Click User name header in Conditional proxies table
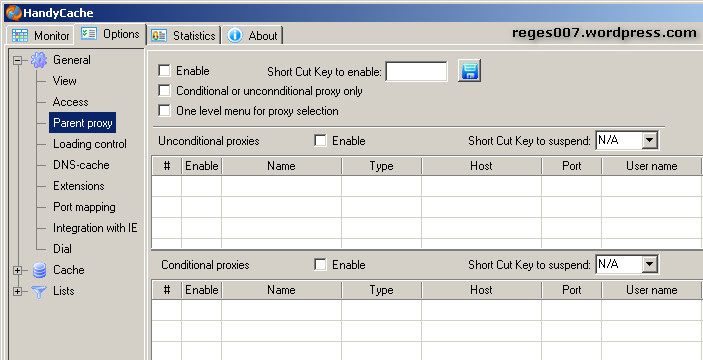The image size is (703, 360). [651, 290]
